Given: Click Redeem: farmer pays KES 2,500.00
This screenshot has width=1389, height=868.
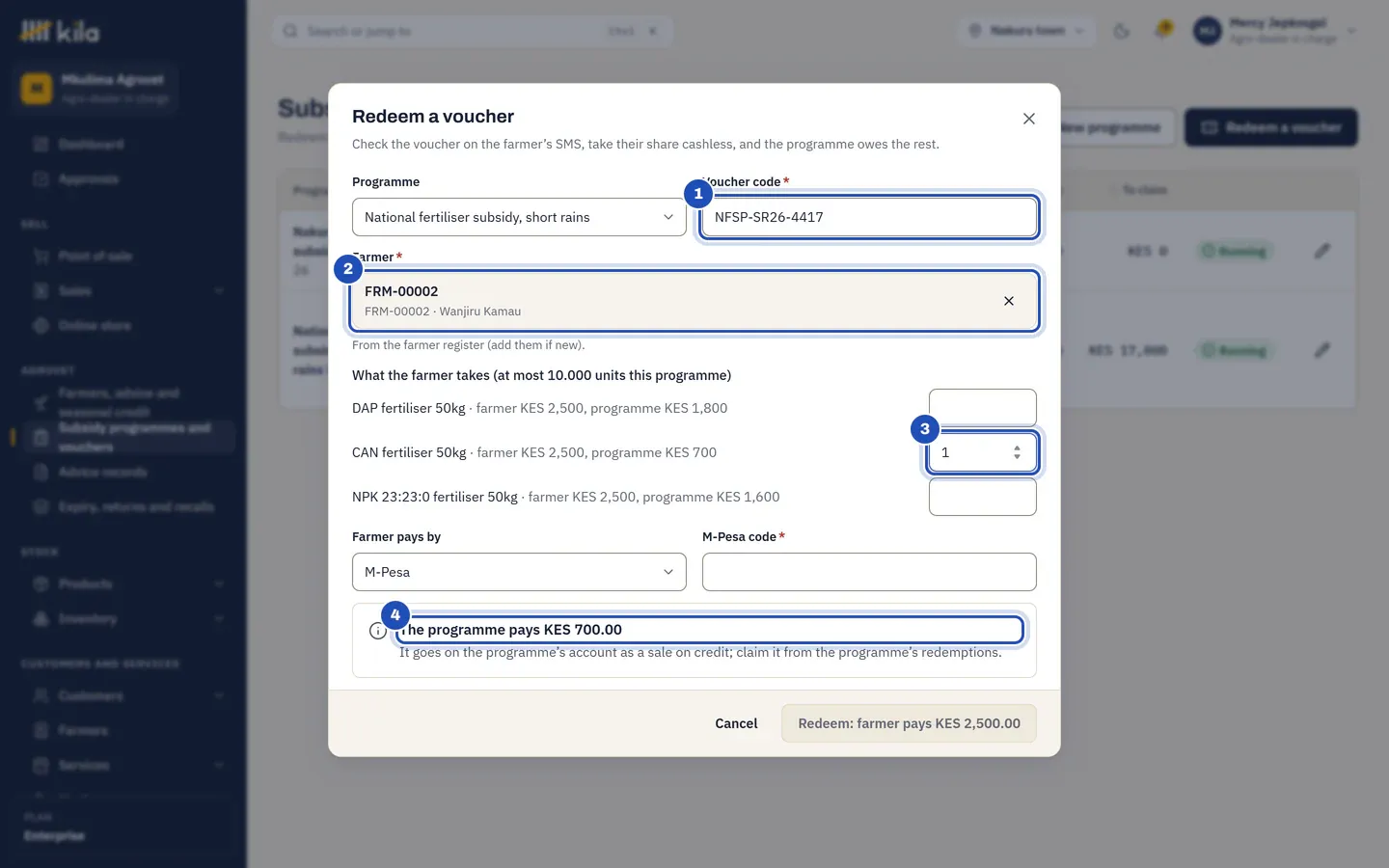Looking at the screenshot, I should (909, 723).
